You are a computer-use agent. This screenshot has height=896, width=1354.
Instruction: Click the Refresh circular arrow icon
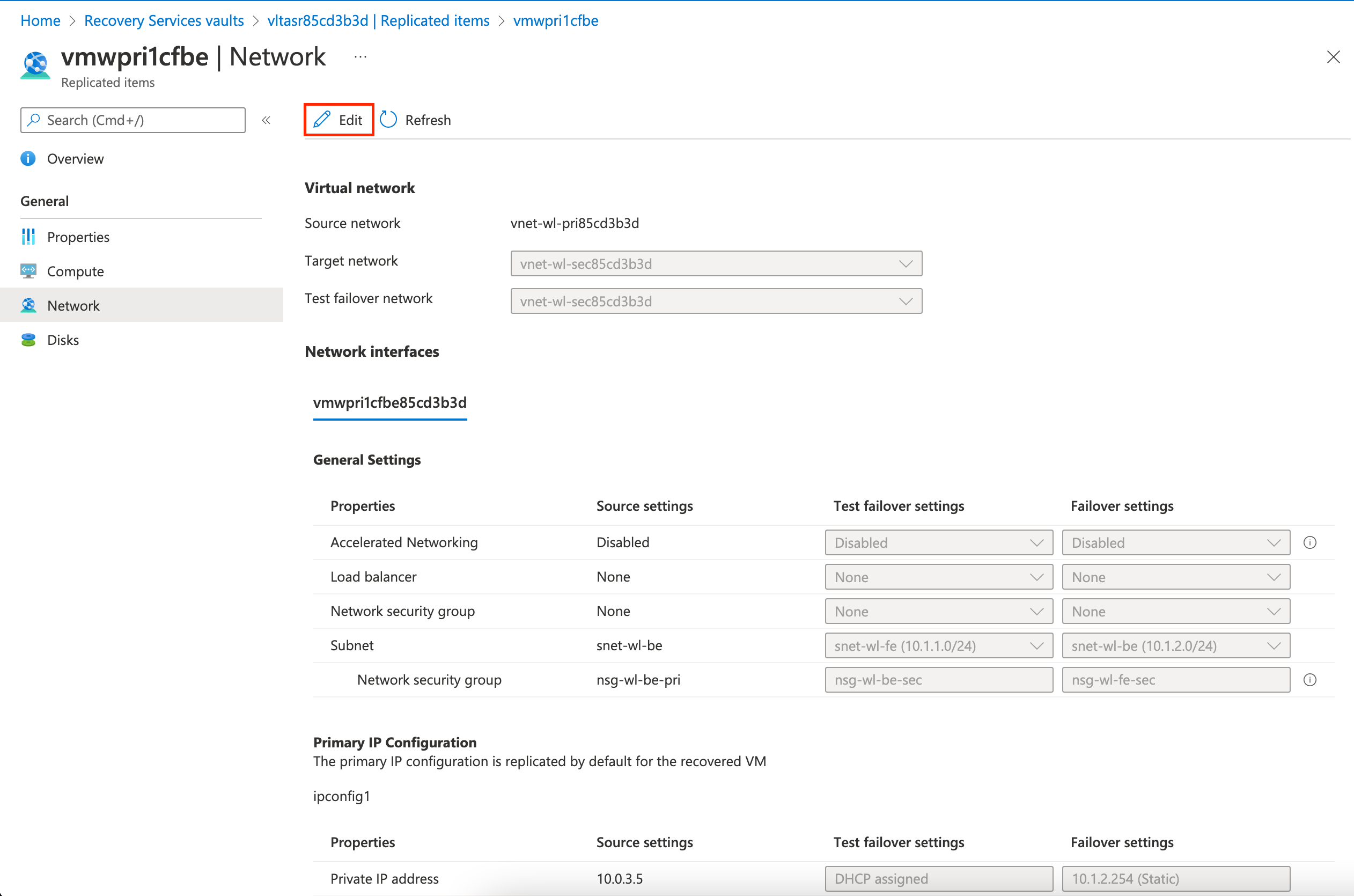point(388,120)
